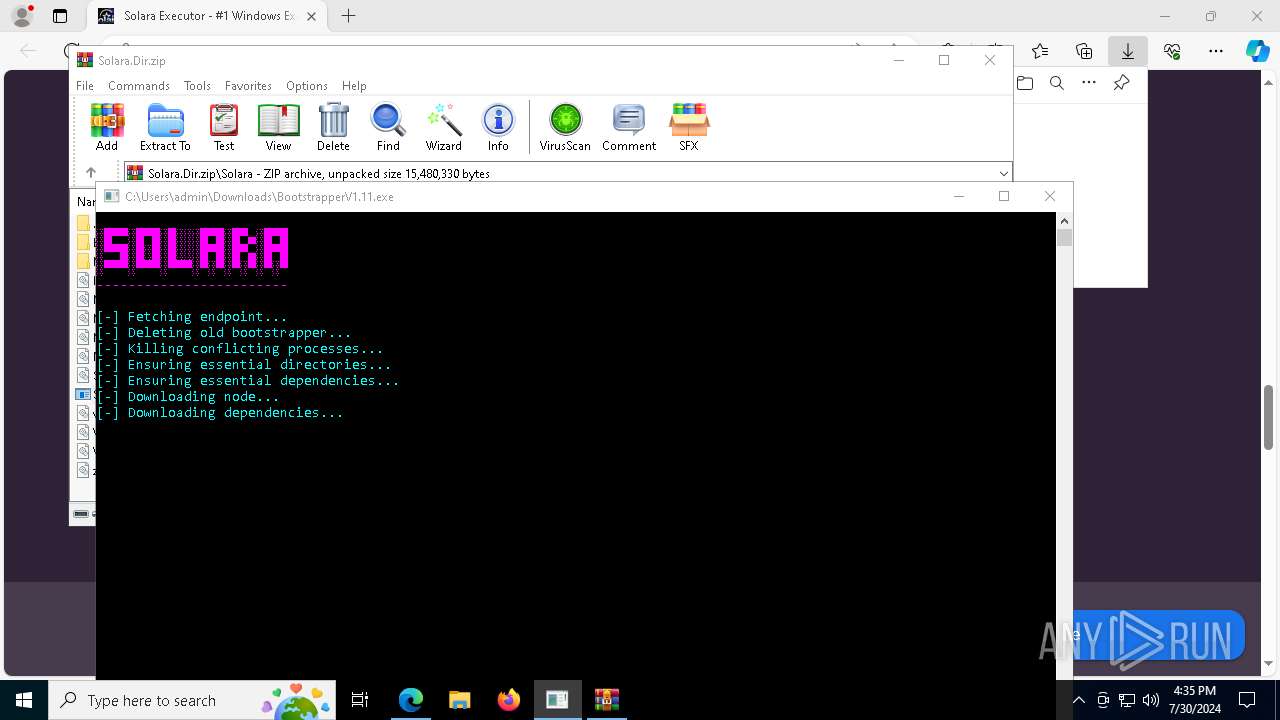Viewport: 1280px width, 720px height.
Task: Start VirusScan on the archive
Action: (565, 127)
